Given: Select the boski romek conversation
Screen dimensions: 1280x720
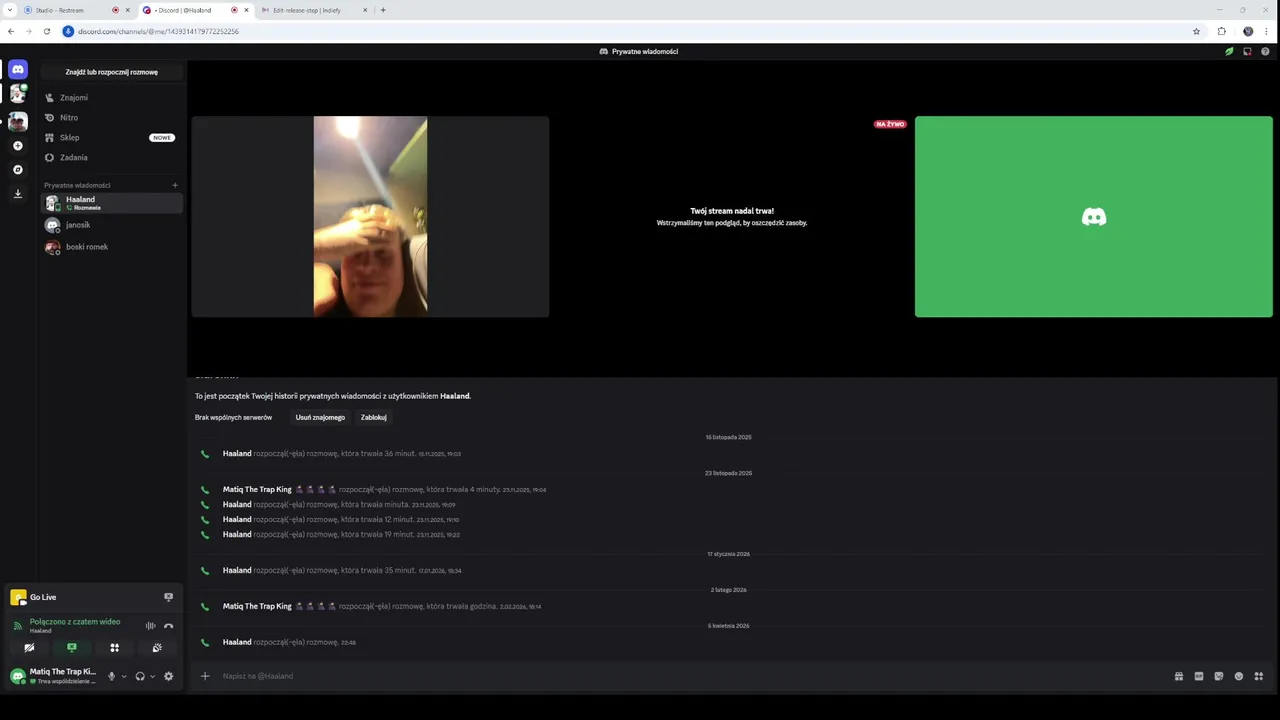Looking at the screenshot, I should pos(112,247).
